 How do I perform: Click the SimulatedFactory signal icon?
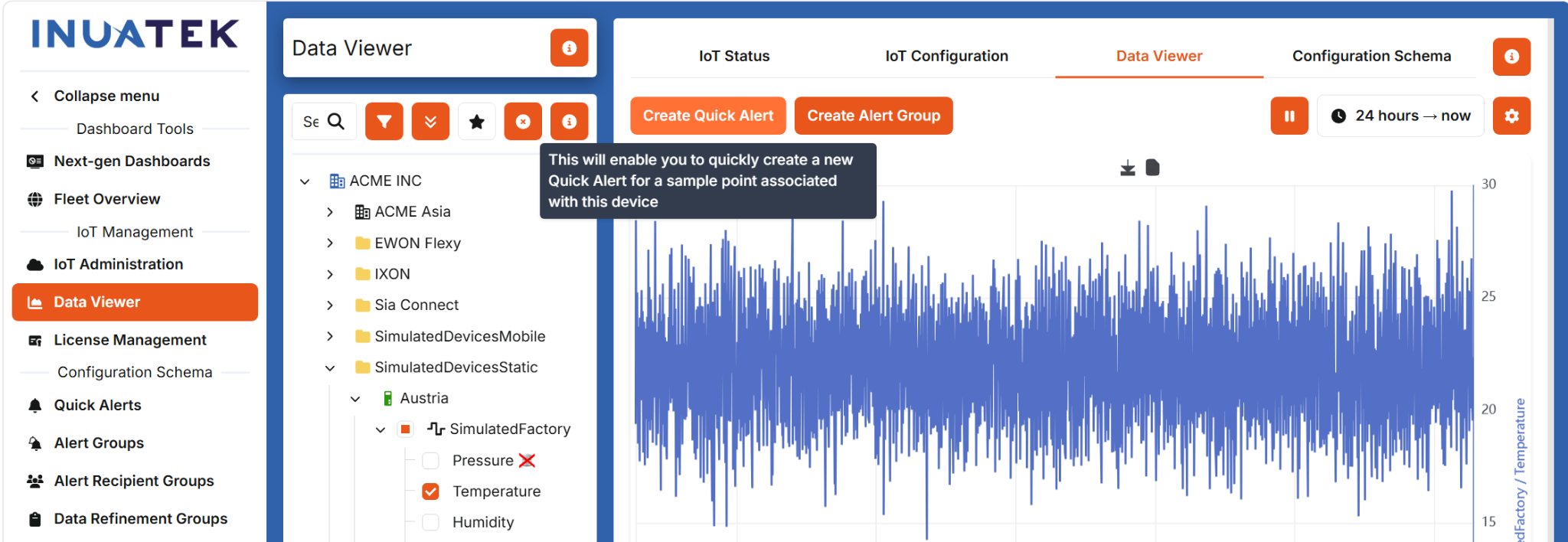[x=436, y=429]
